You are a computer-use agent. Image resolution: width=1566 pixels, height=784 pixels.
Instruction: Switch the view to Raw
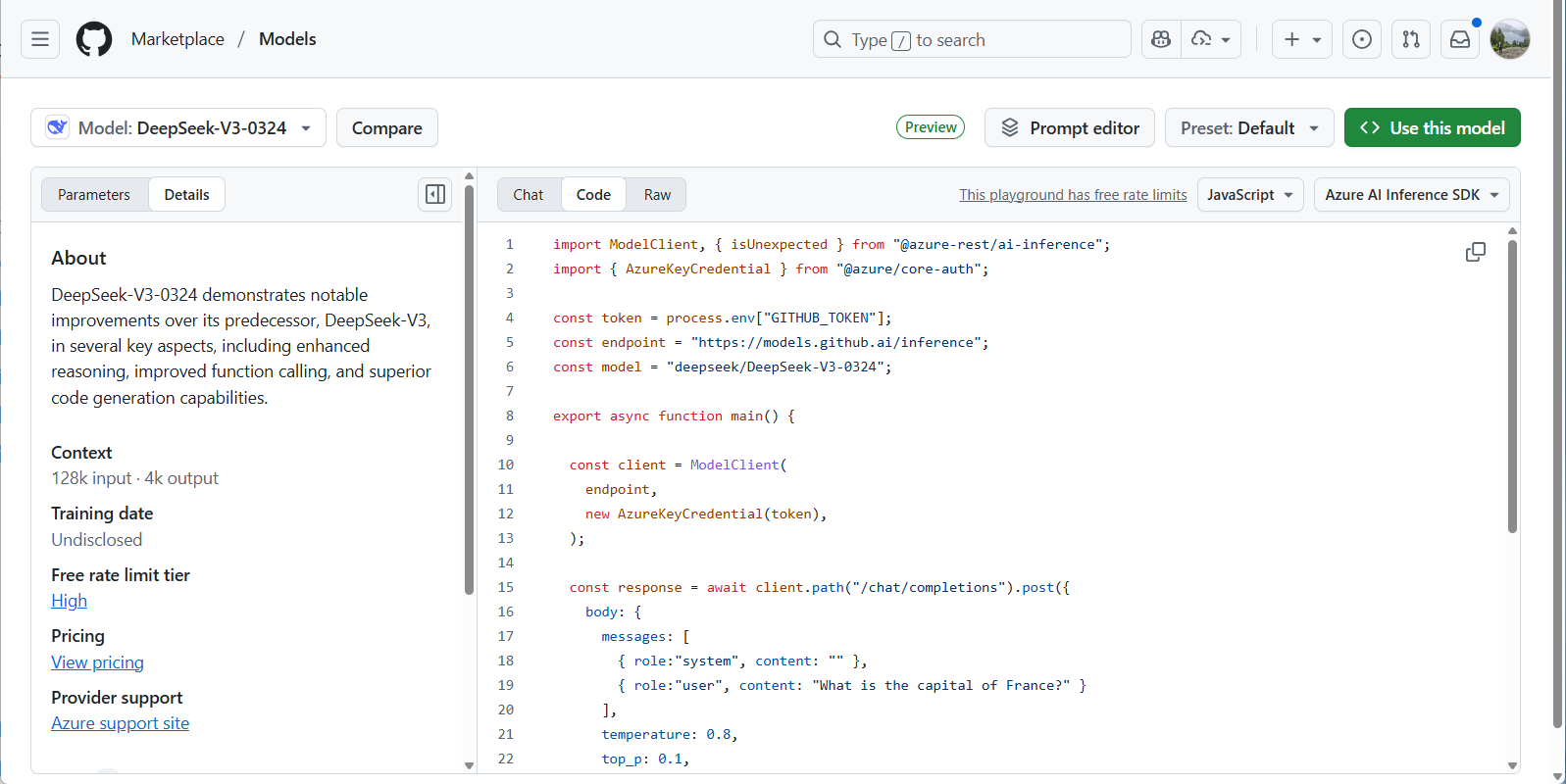tap(657, 195)
